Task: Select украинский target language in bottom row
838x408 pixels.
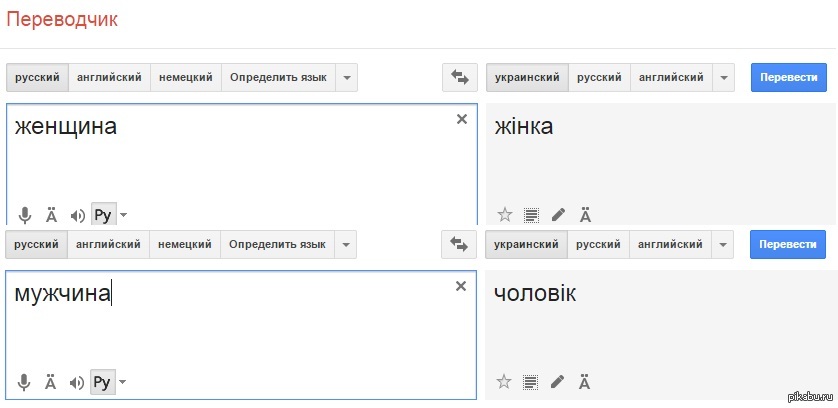Action: 527,244
